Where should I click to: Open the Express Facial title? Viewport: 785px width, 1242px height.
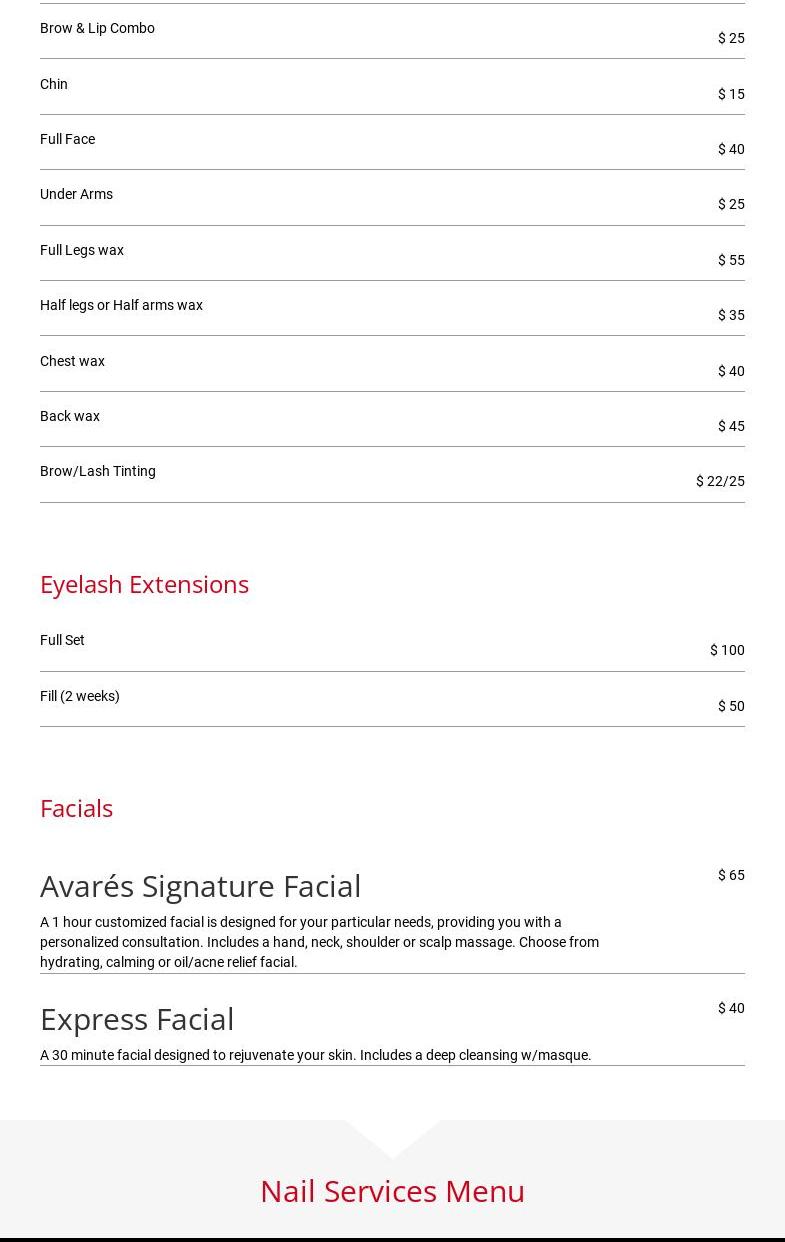coord(137,1019)
